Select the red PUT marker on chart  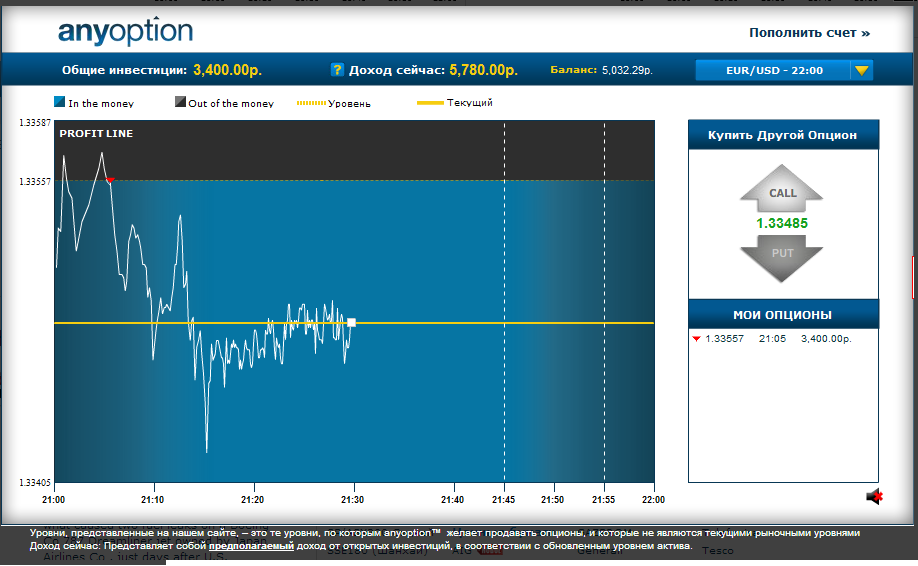tap(110, 180)
